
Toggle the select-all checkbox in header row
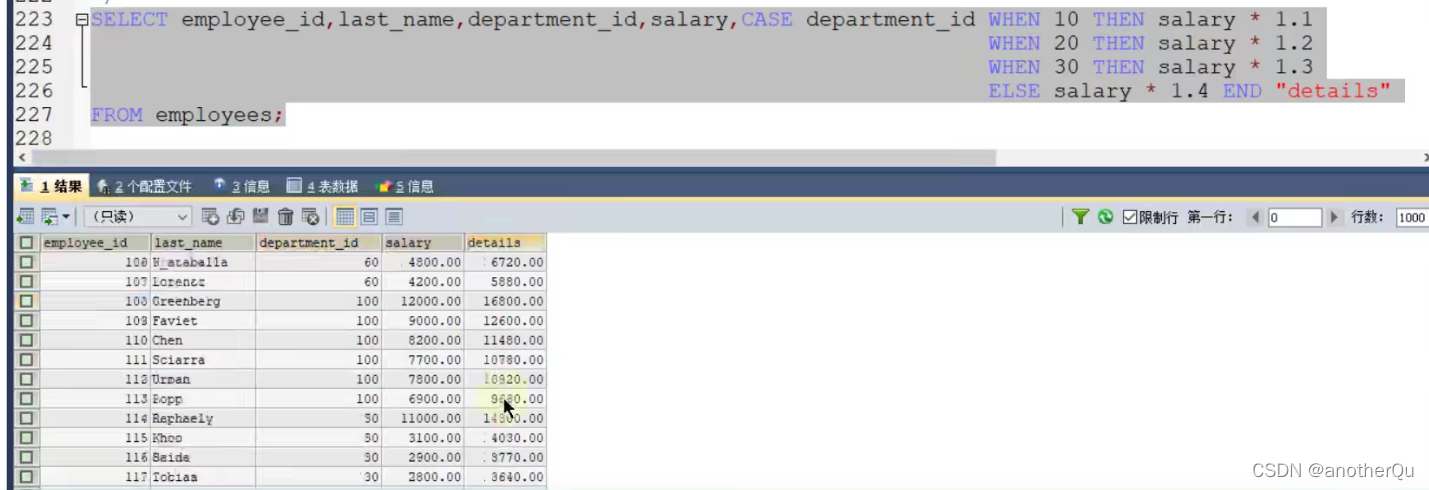coord(26,242)
